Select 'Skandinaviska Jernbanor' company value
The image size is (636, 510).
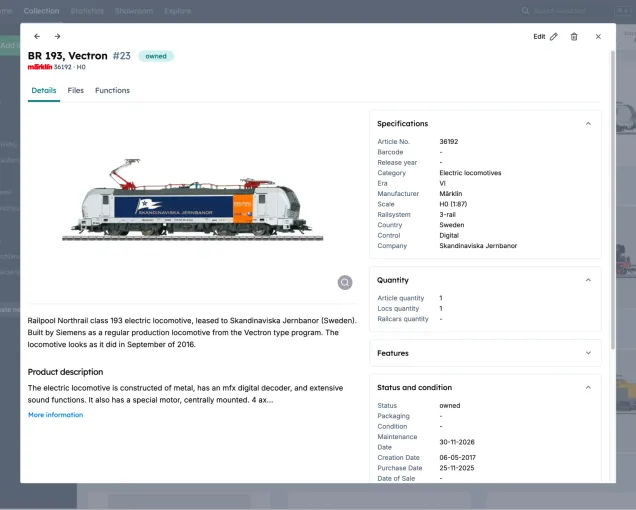coord(478,246)
